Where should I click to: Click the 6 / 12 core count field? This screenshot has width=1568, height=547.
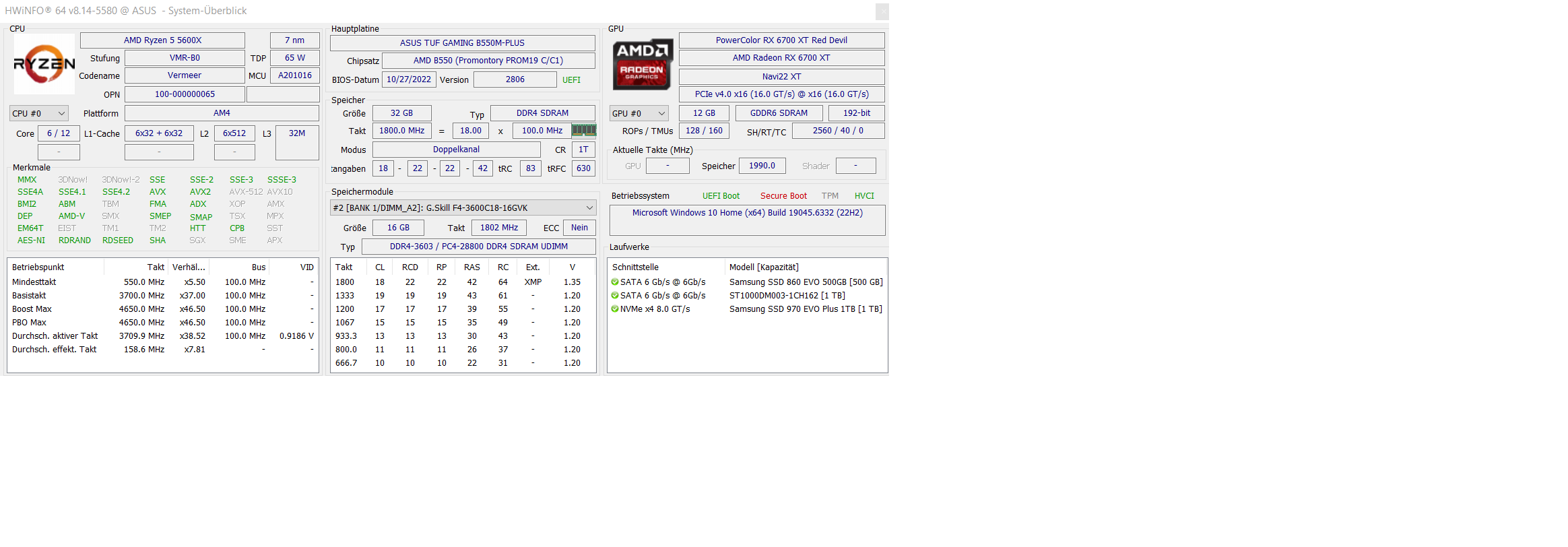click(x=59, y=133)
